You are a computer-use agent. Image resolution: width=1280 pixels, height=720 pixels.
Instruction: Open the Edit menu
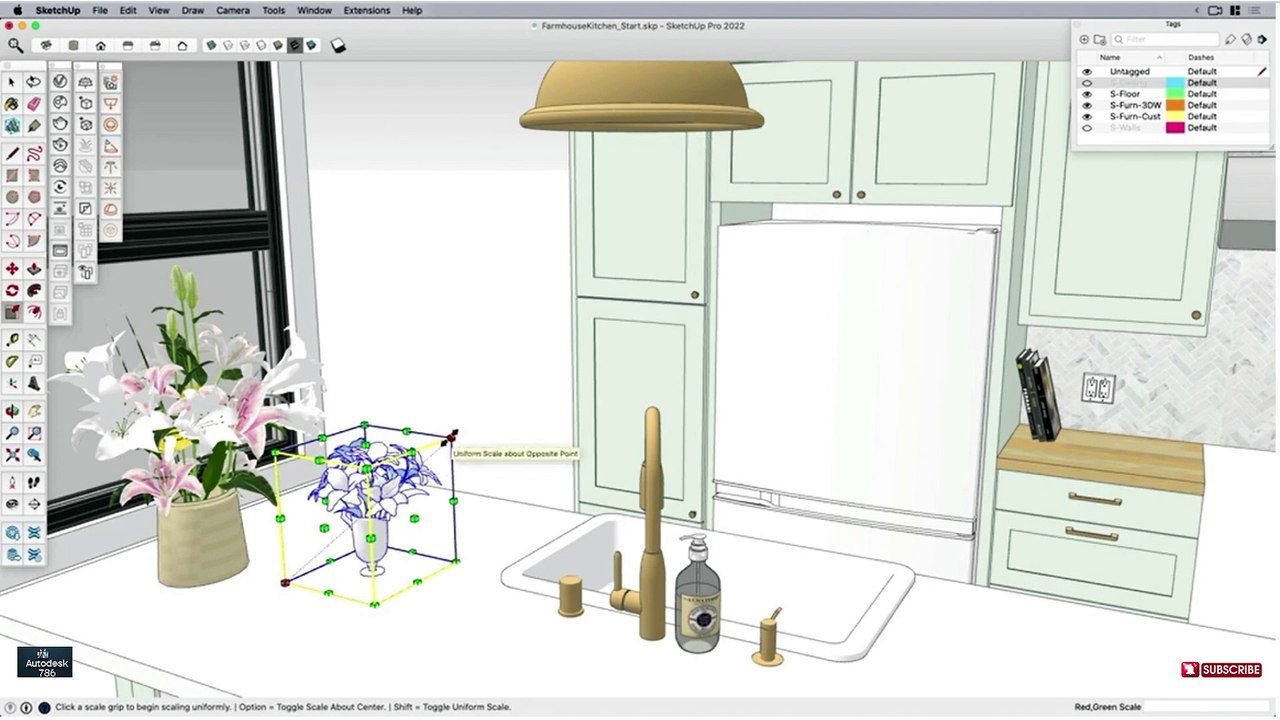pos(128,10)
